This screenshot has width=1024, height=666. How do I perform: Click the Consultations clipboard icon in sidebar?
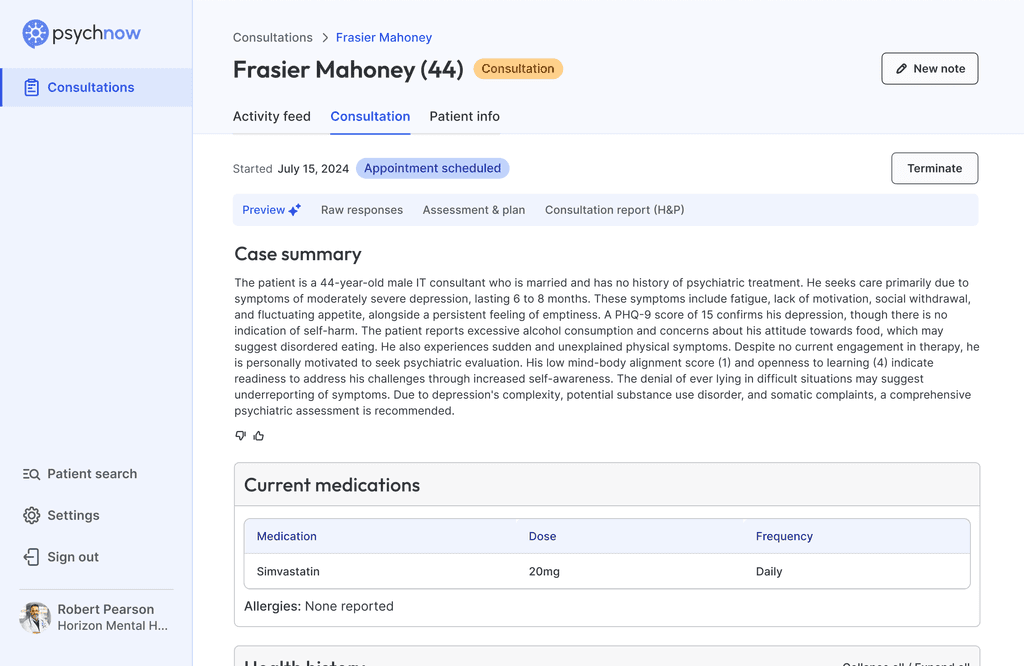point(31,87)
